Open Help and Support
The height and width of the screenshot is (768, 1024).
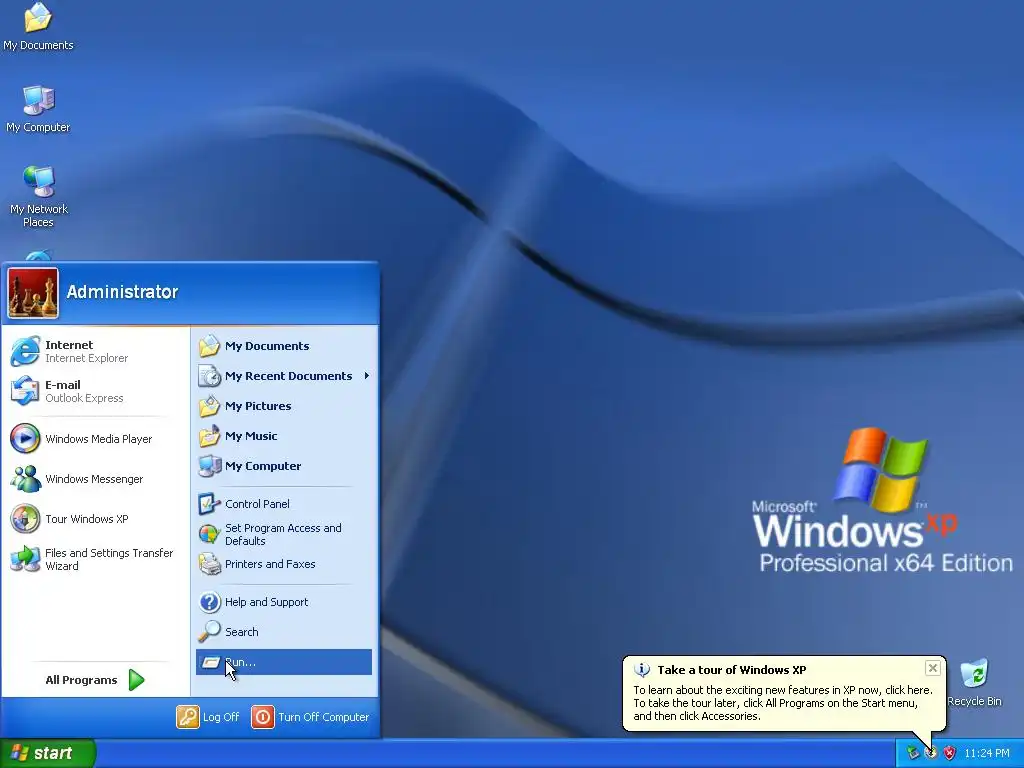pos(283,602)
